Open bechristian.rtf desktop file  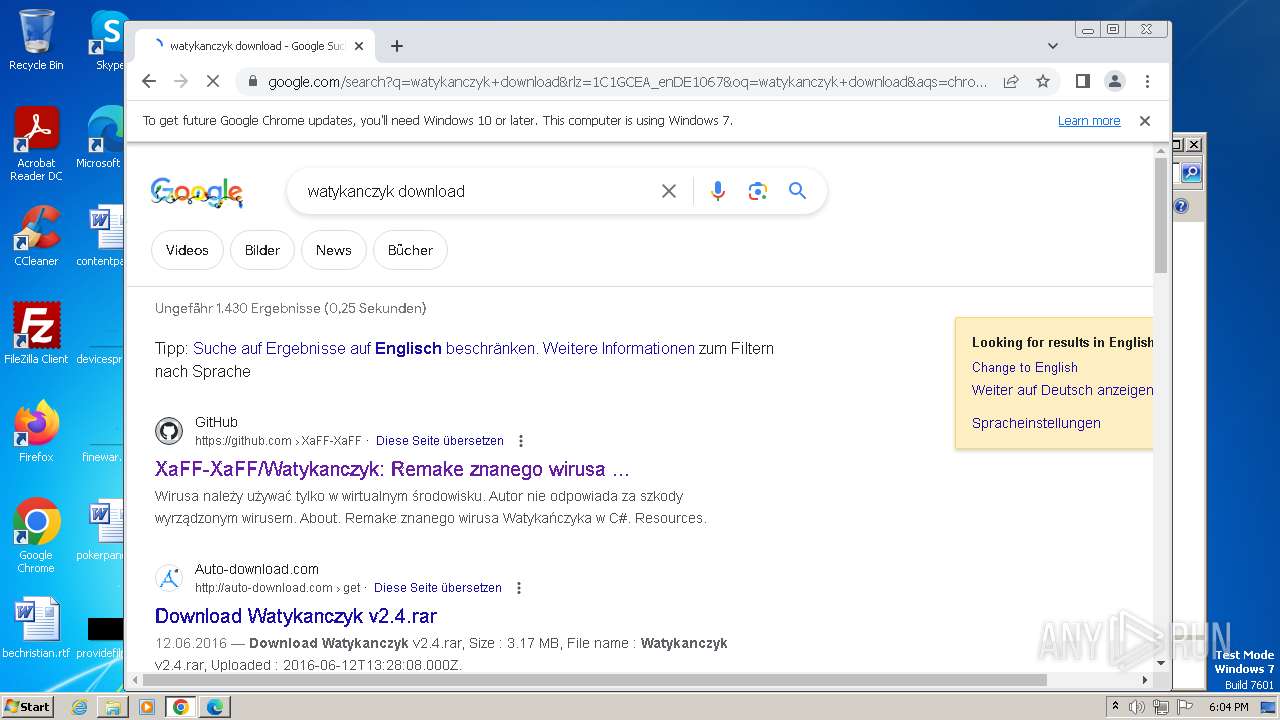[36, 629]
